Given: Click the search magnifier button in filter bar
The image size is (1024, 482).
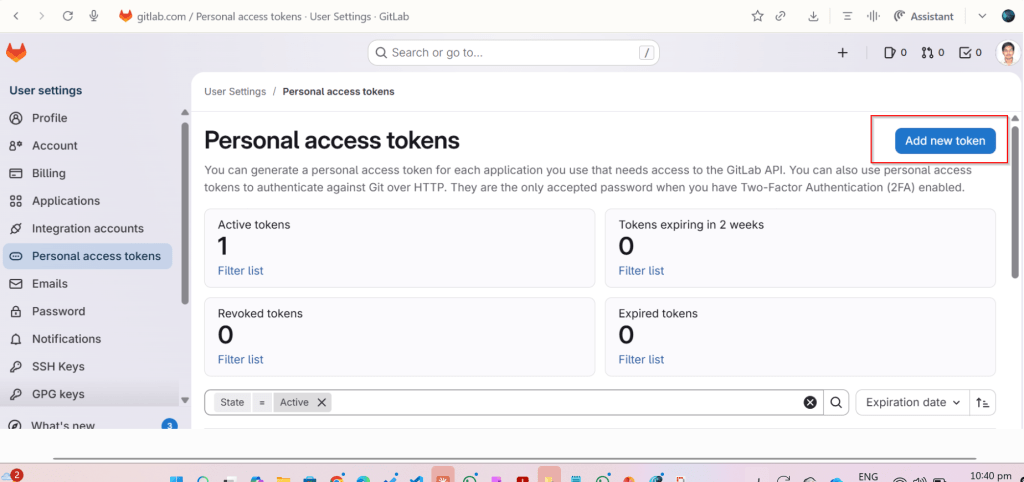Looking at the screenshot, I should pyautogui.click(x=837, y=402).
